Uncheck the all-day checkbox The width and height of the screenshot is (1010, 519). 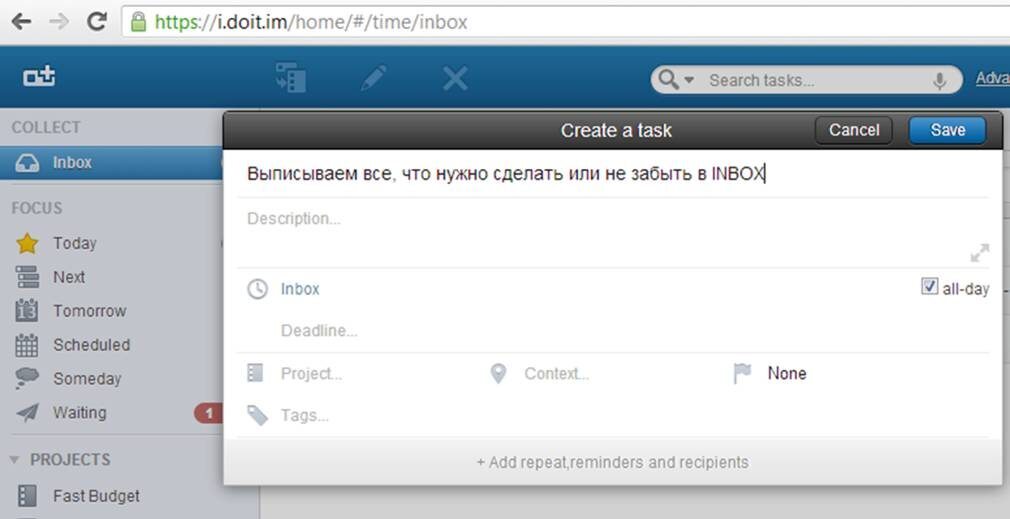click(x=929, y=288)
